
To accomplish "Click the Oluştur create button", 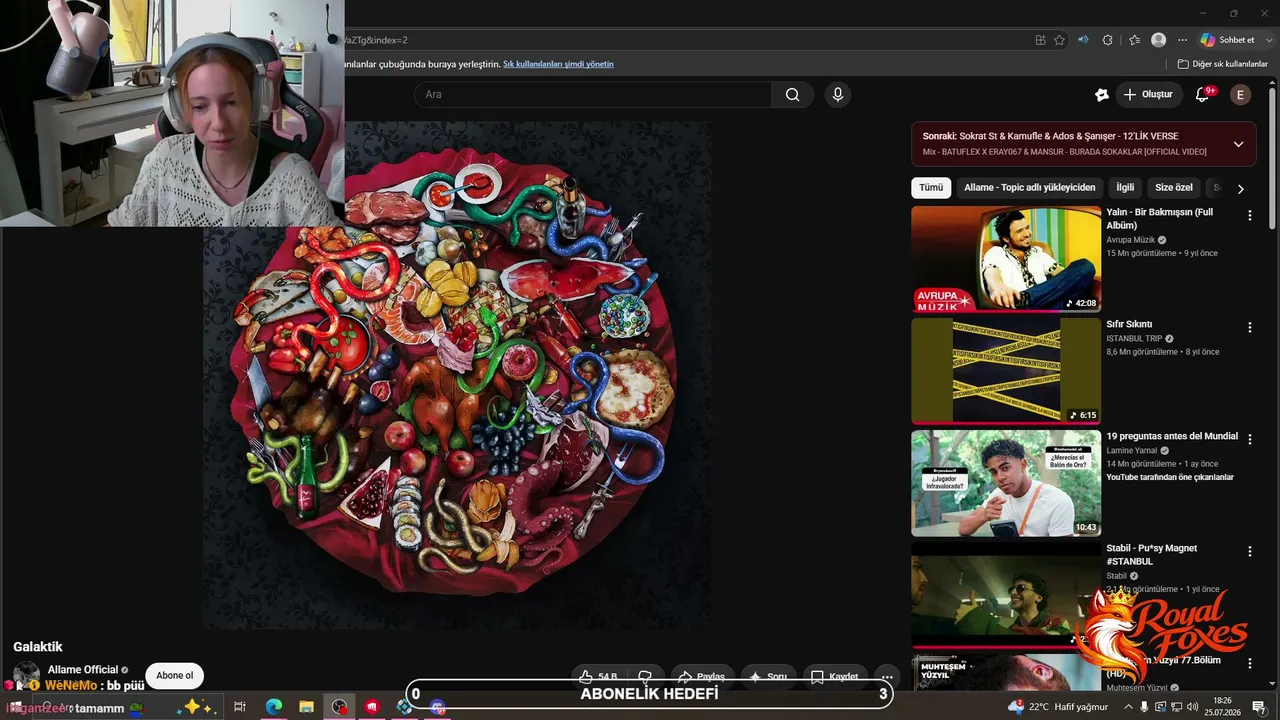I will click(x=1148, y=94).
